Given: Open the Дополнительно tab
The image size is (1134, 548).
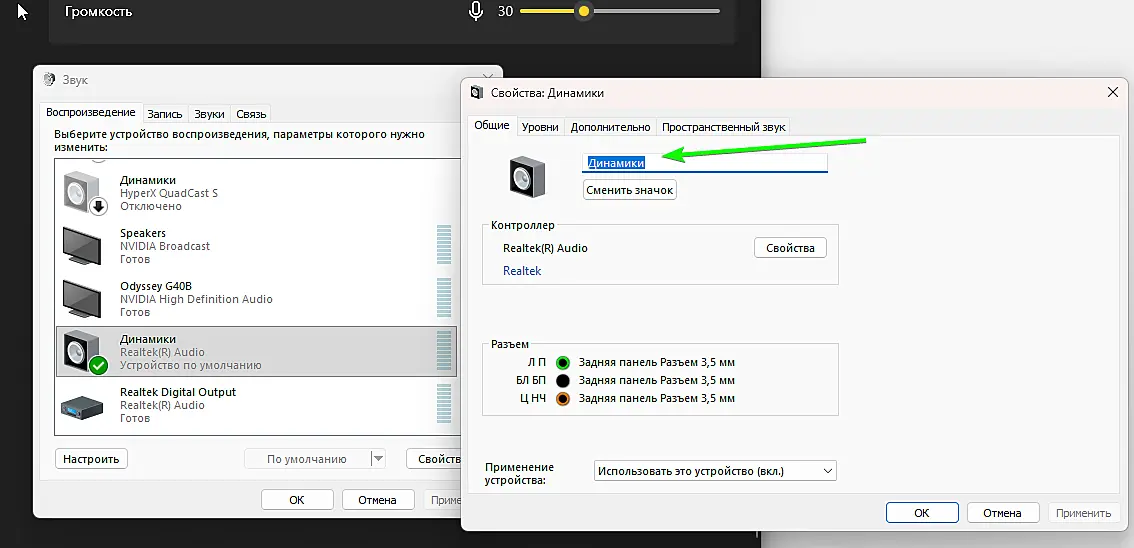Looking at the screenshot, I should 610,127.
